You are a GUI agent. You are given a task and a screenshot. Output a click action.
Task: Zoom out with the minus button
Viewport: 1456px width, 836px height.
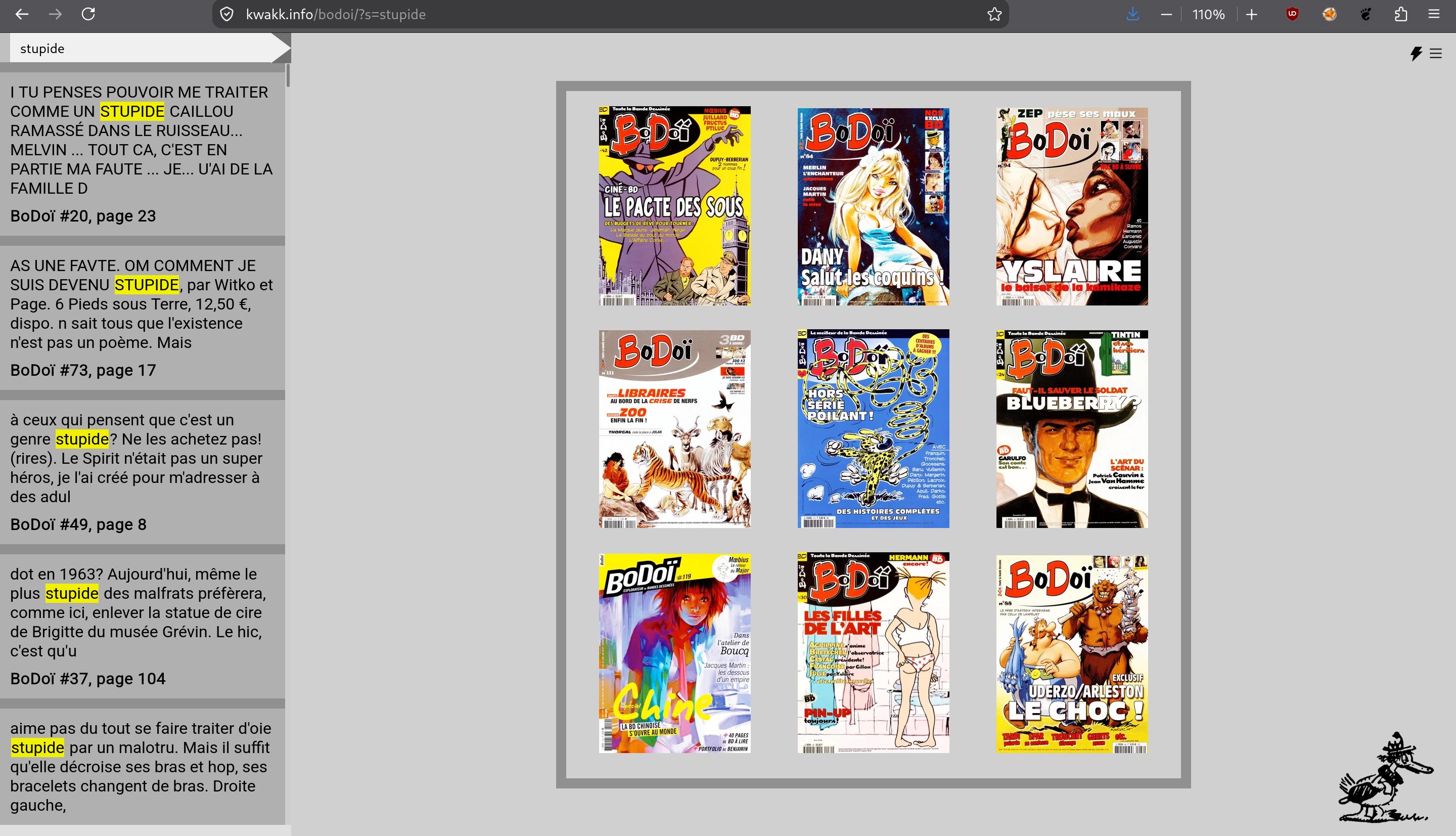click(x=1166, y=14)
